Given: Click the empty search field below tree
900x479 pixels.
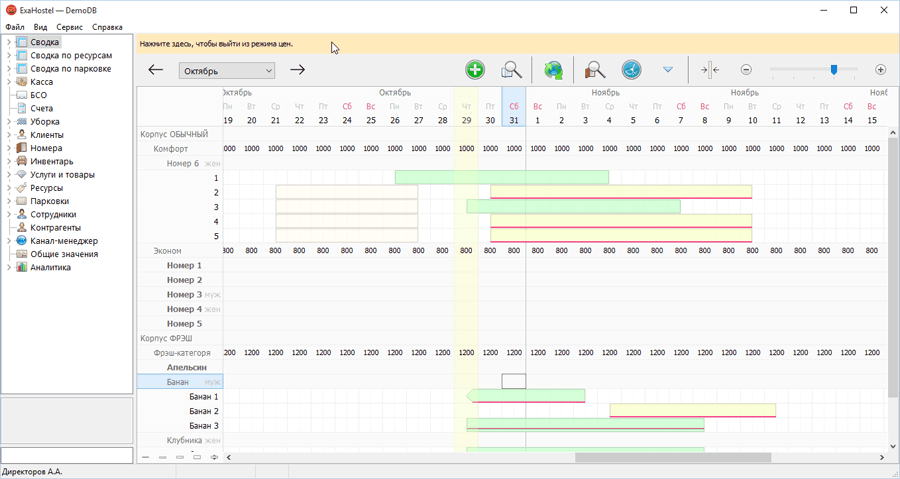Looking at the screenshot, I should click(x=67, y=455).
